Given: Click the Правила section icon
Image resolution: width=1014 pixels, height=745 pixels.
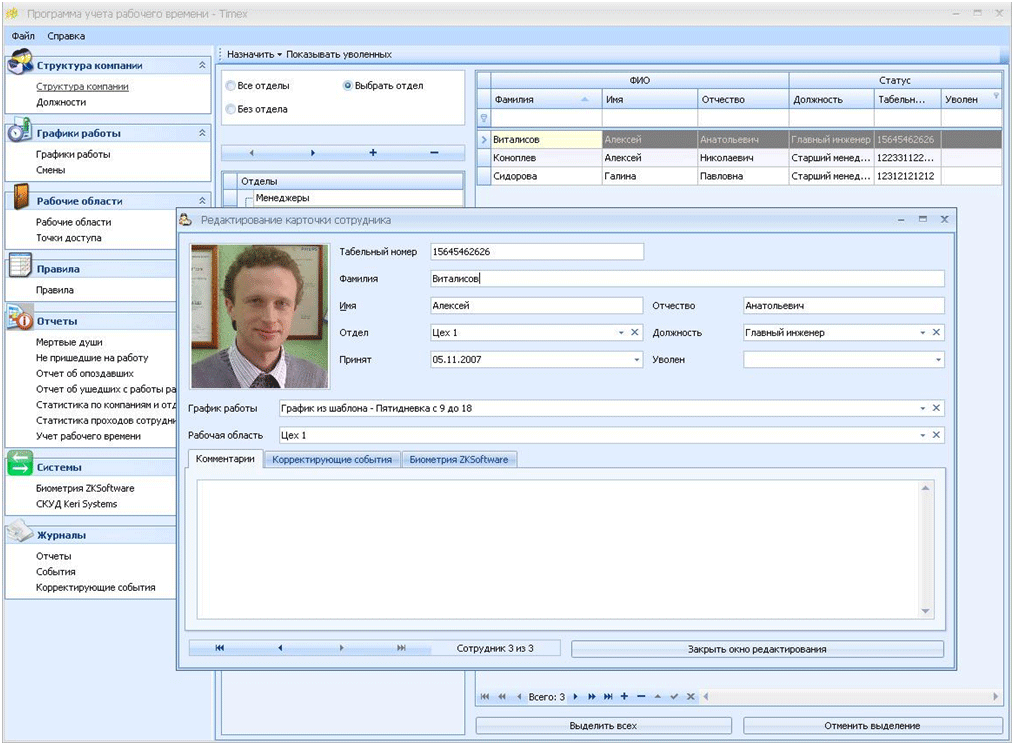Looking at the screenshot, I should click(x=19, y=266).
